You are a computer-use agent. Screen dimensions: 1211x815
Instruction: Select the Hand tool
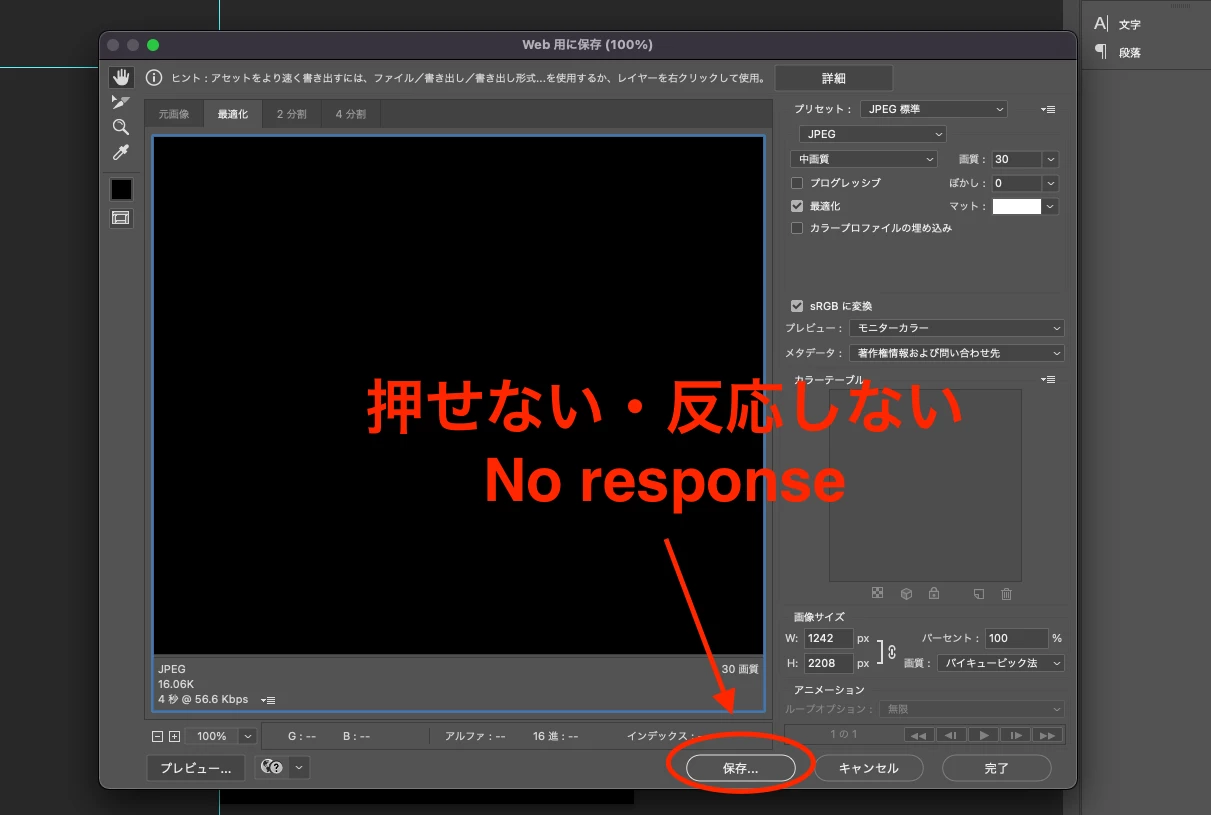click(x=121, y=77)
